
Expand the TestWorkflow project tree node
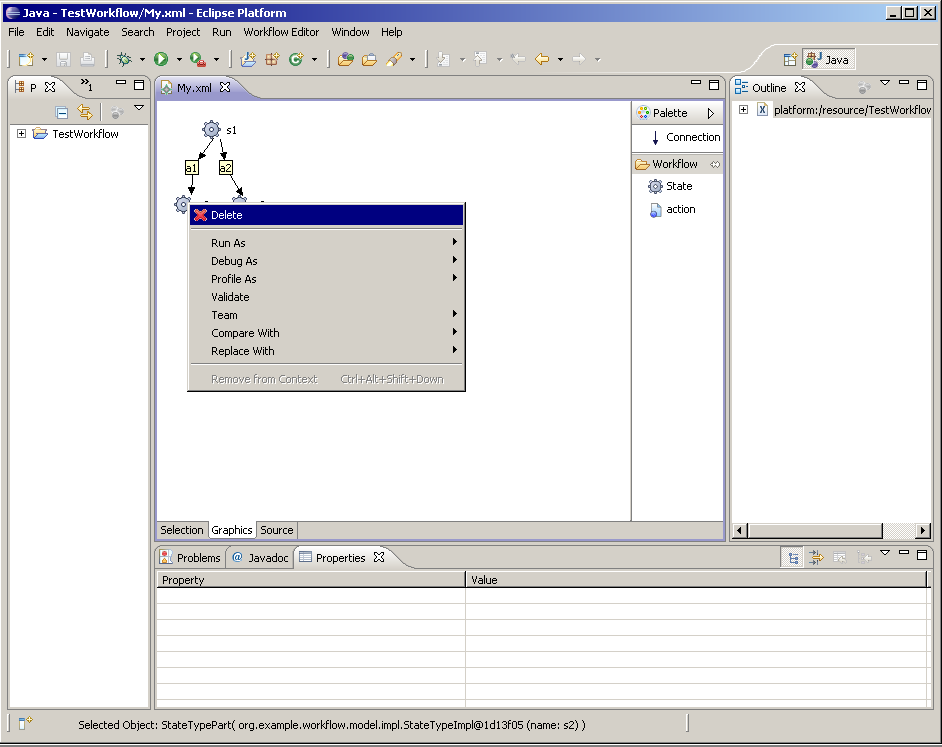(x=22, y=134)
